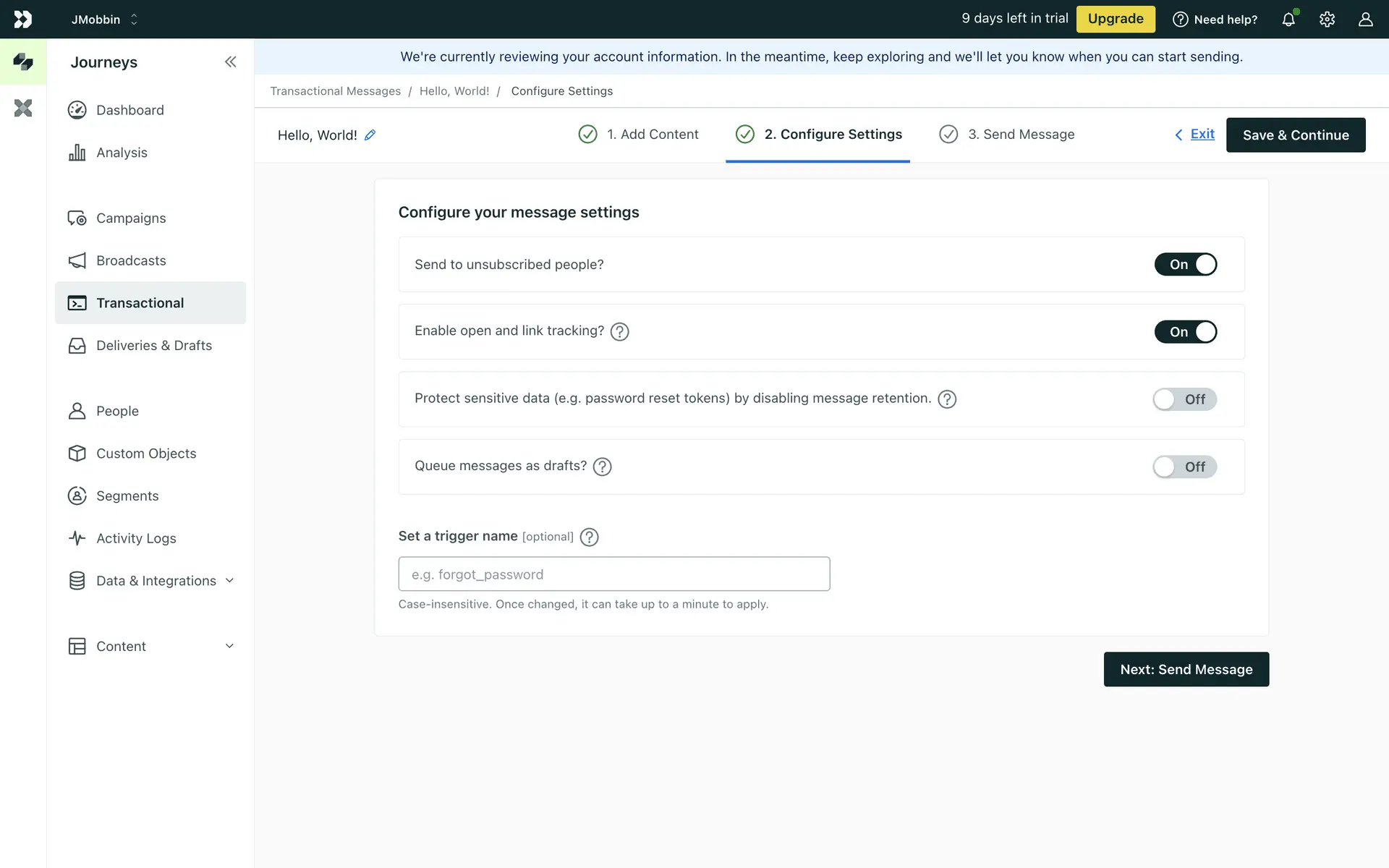Click the trigger name input field
Viewport: 1389px width, 868px height.
coord(613,574)
